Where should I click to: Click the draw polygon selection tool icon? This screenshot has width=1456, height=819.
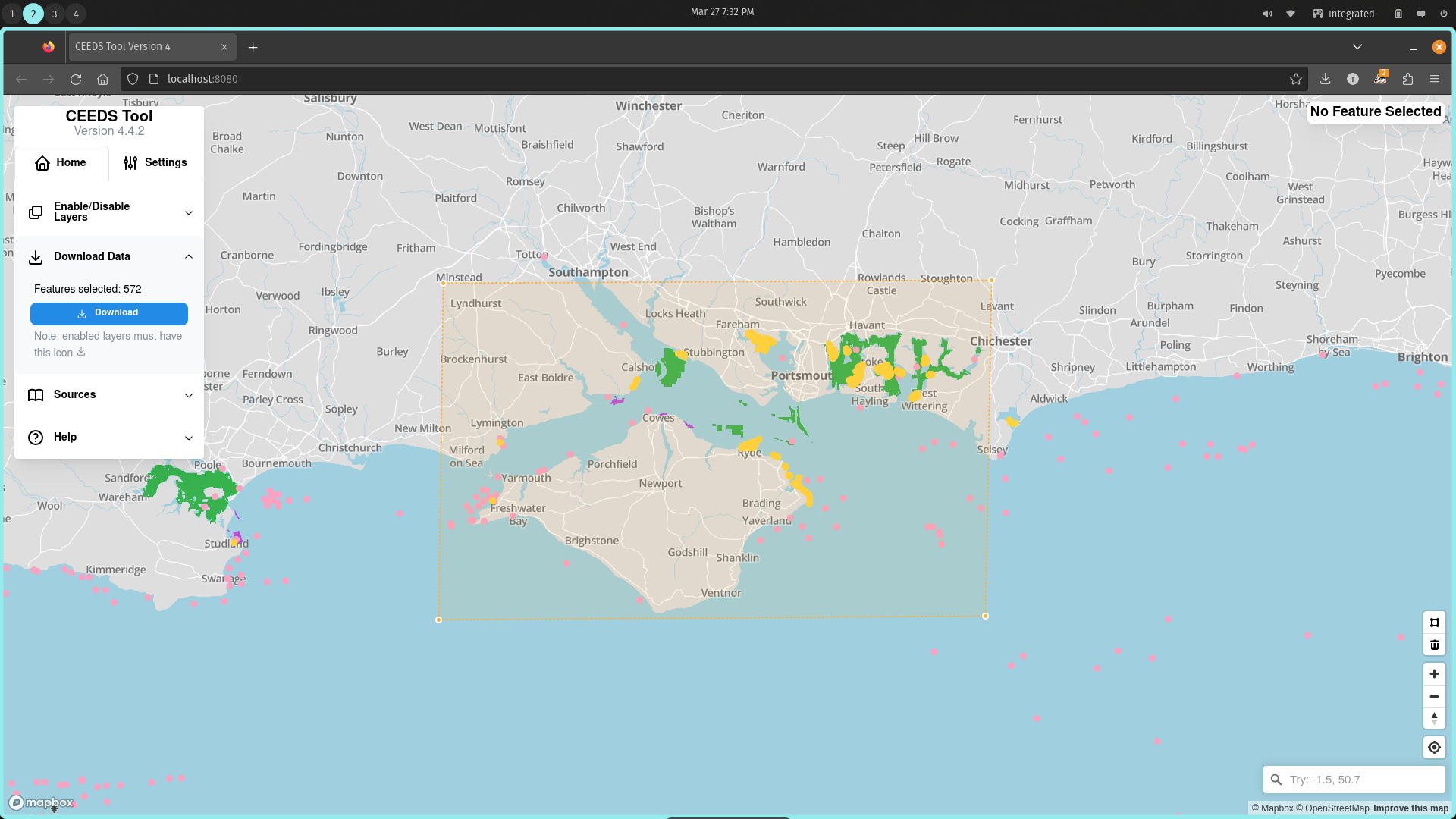pyautogui.click(x=1434, y=623)
